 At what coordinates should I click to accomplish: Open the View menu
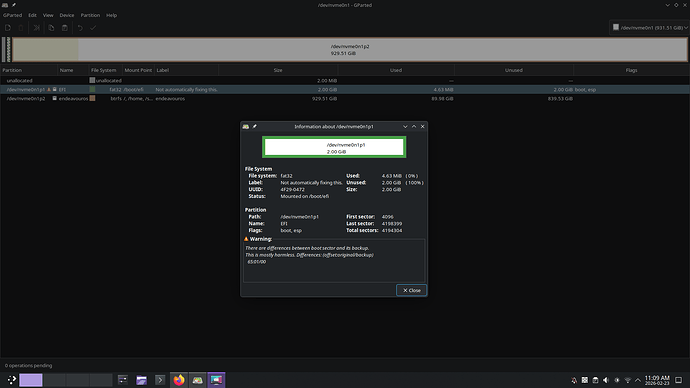tap(48, 15)
